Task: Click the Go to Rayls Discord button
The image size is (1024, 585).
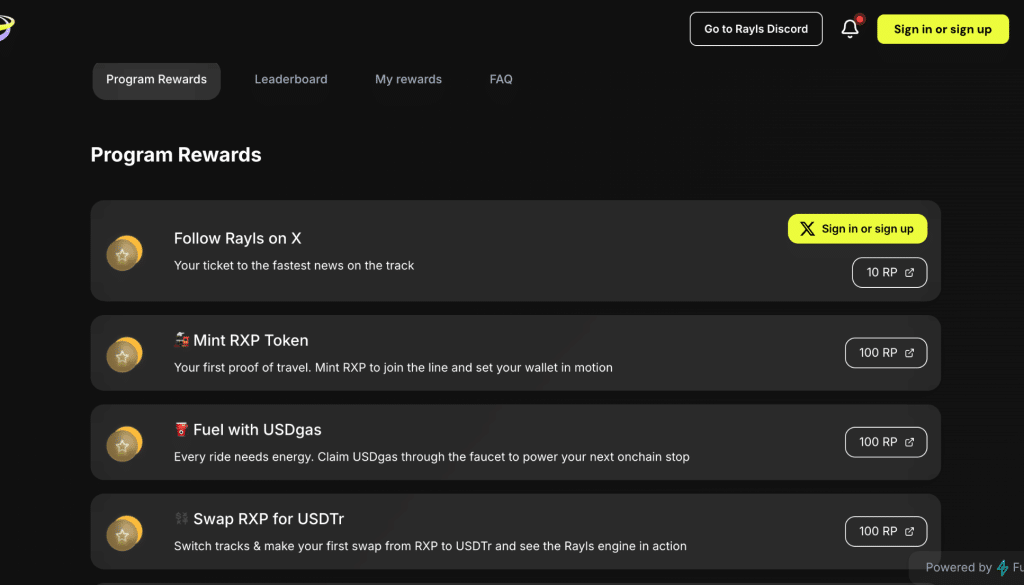Action: point(755,28)
